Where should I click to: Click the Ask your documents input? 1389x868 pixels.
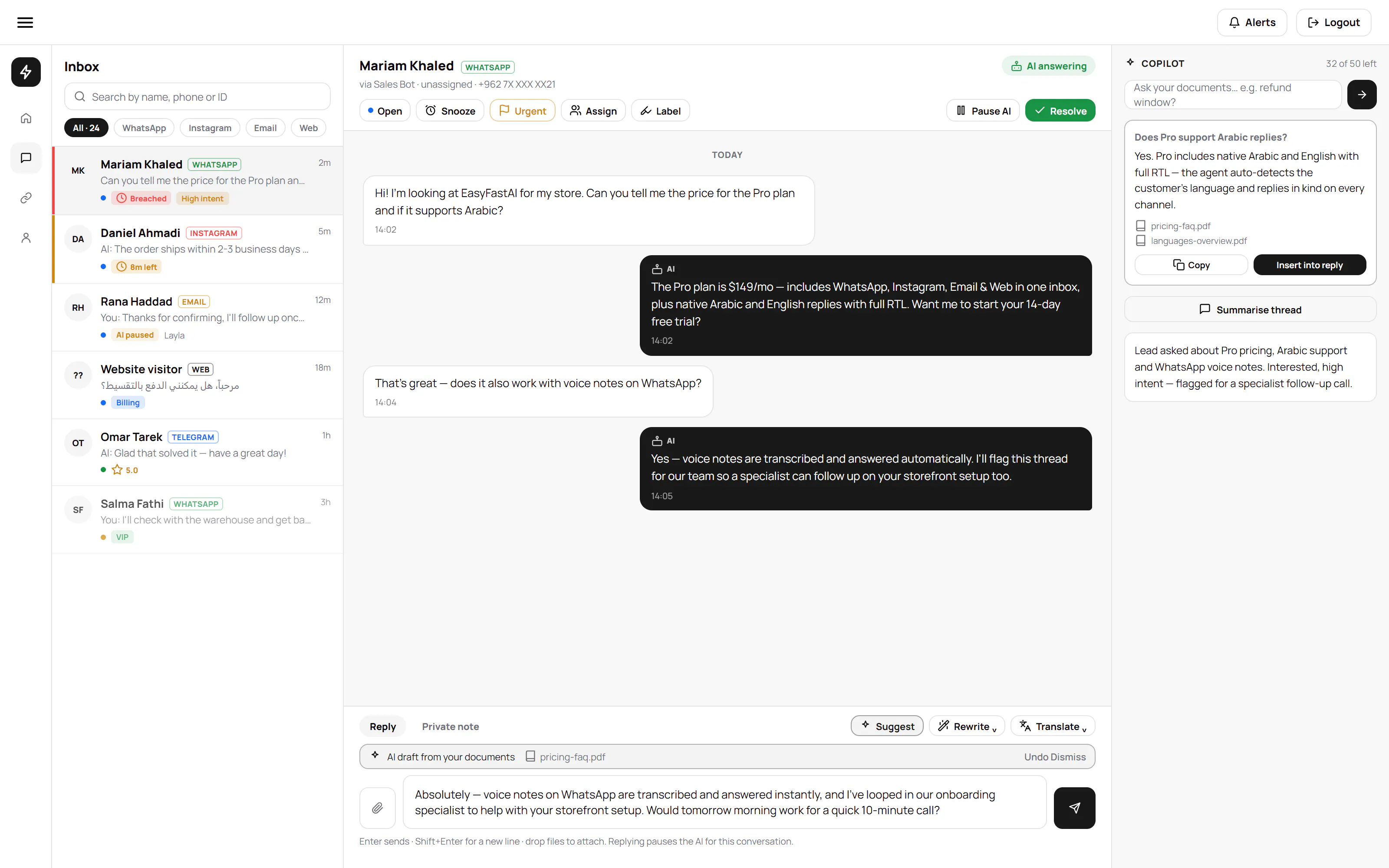click(x=1232, y=95)
